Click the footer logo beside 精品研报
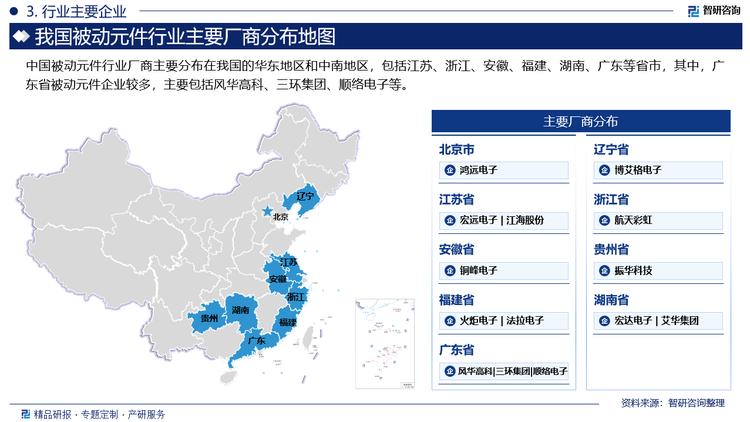Viewport: 750px width, 422px height. coord(26,414)
